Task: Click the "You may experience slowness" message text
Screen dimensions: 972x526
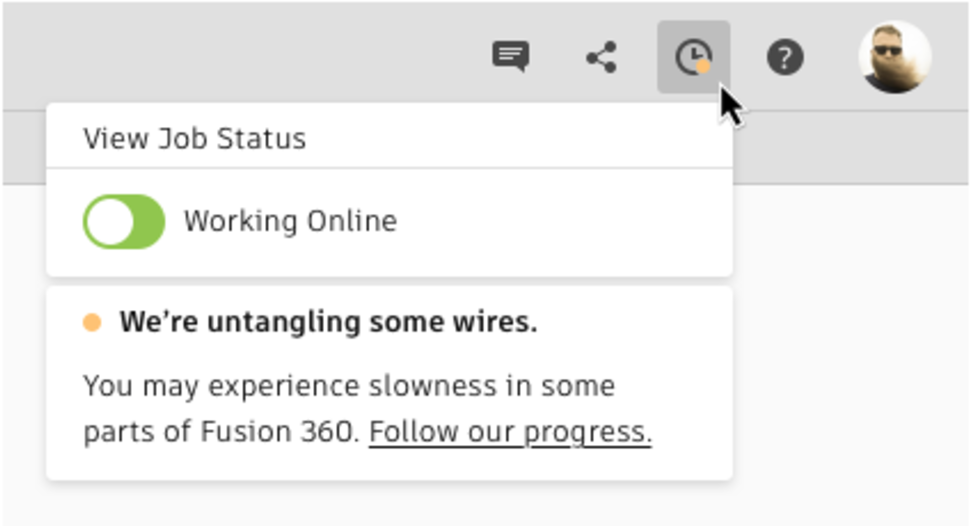Action: coord(348,386)
